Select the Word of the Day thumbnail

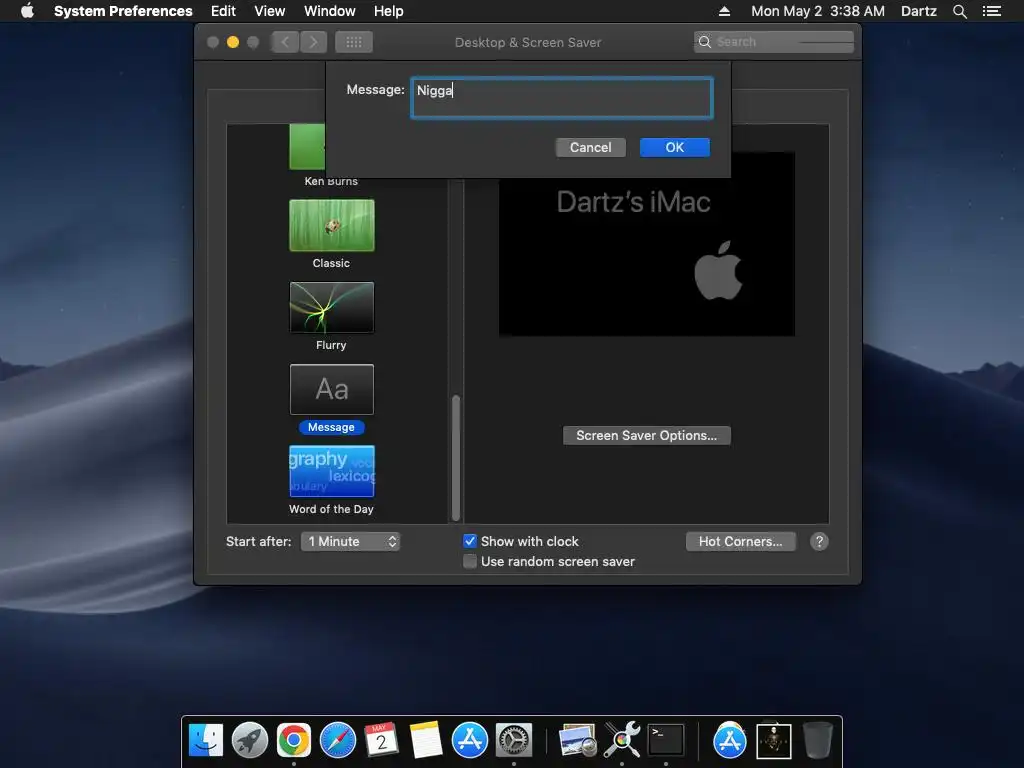(332, 472)
